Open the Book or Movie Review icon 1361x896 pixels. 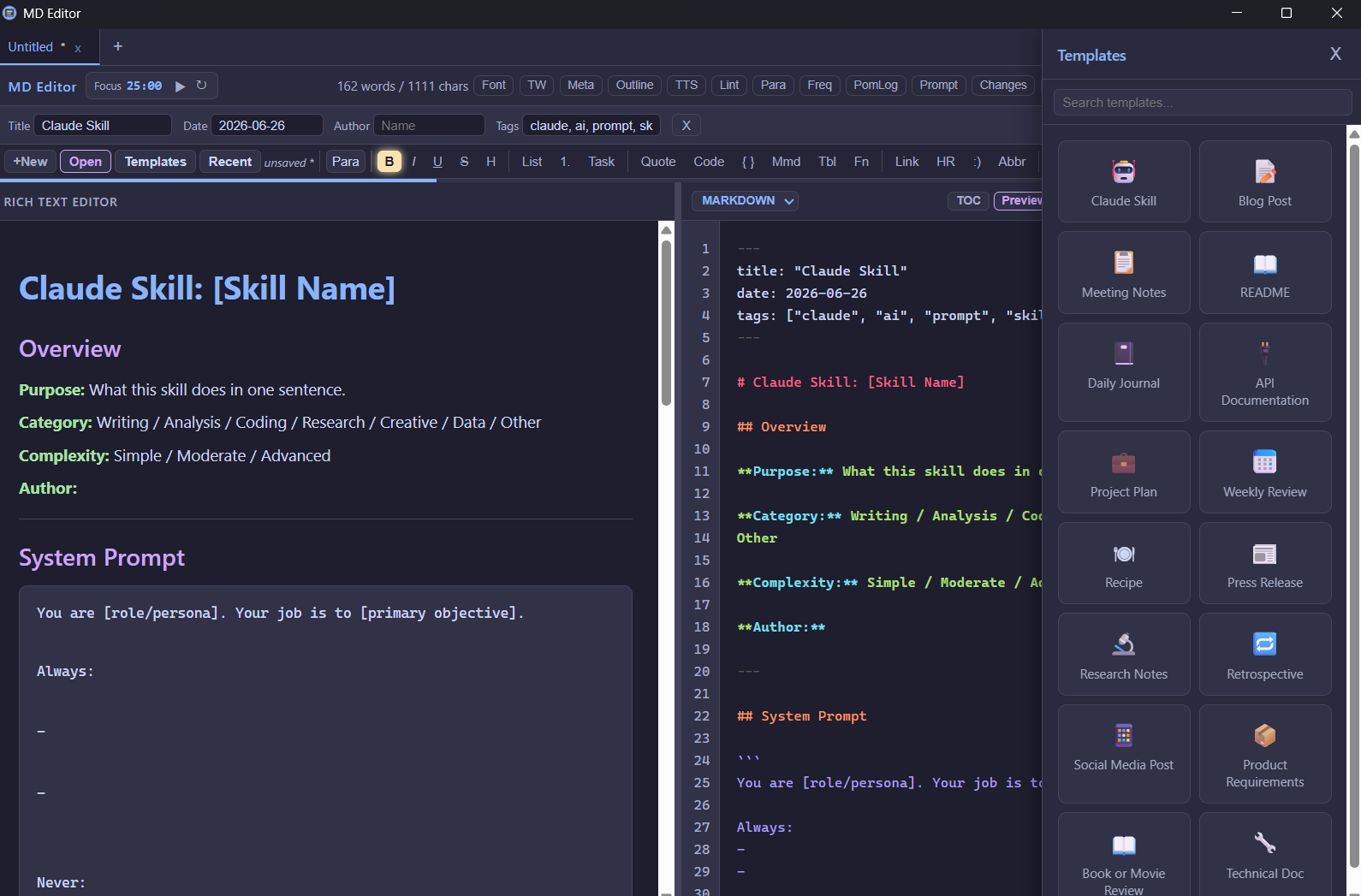click(1123, 845)
